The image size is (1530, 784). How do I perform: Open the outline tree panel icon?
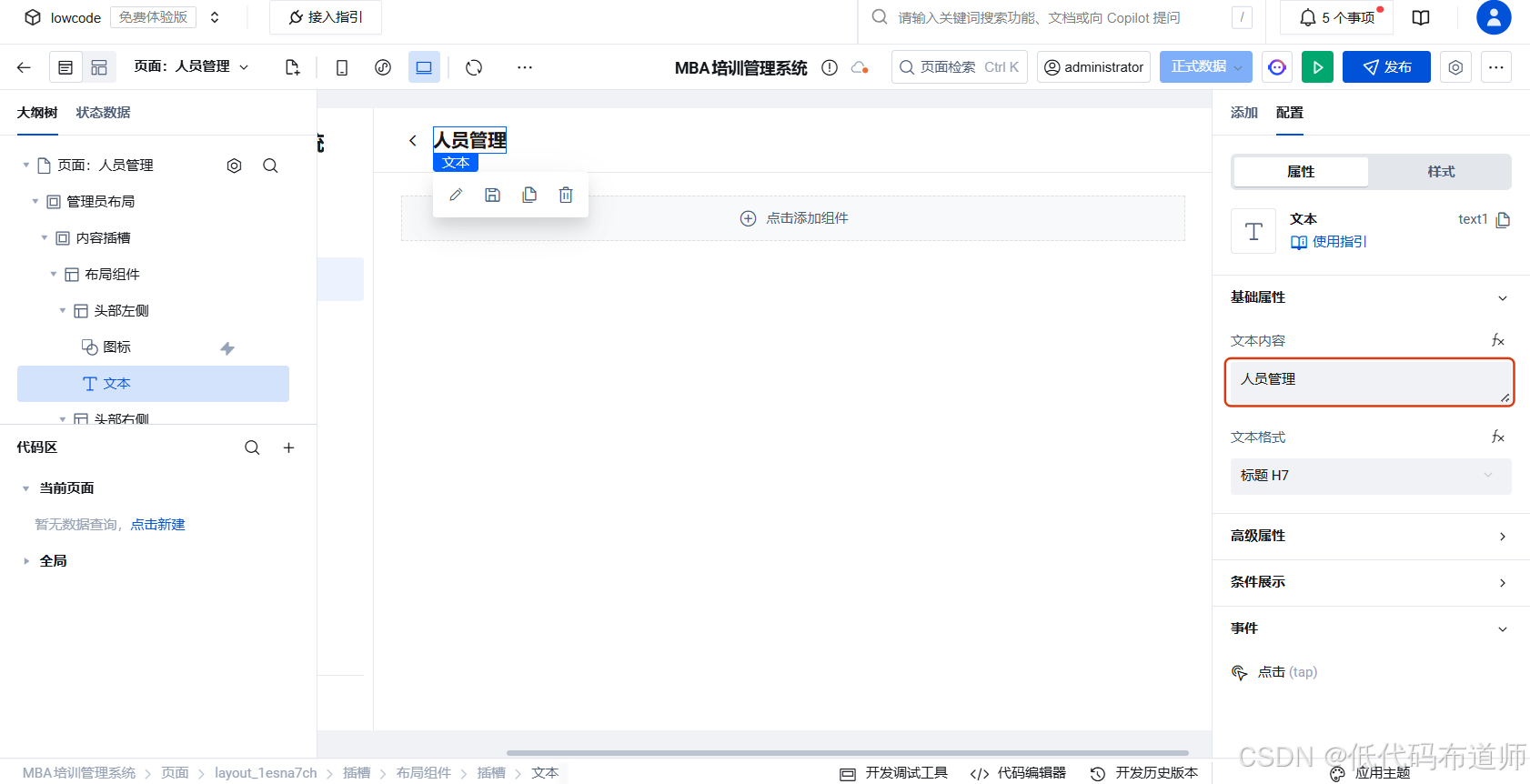click(65, 67)
